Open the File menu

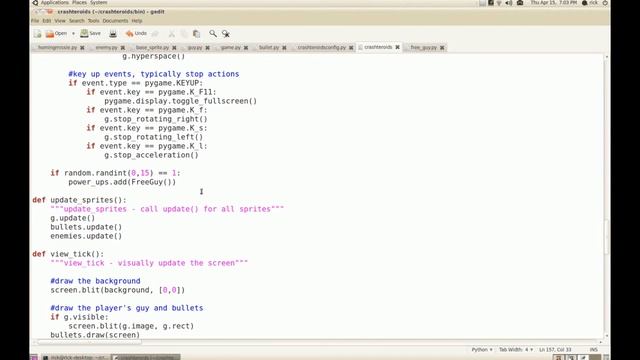coord(35,21)
